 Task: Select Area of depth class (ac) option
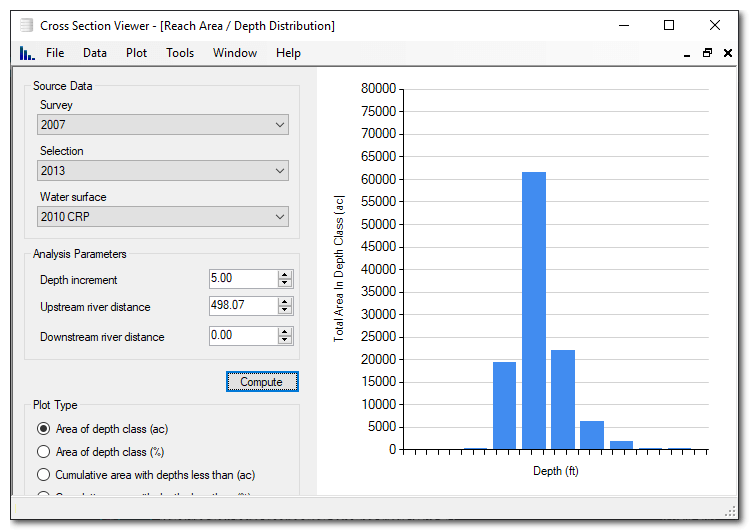pos(43,428)
